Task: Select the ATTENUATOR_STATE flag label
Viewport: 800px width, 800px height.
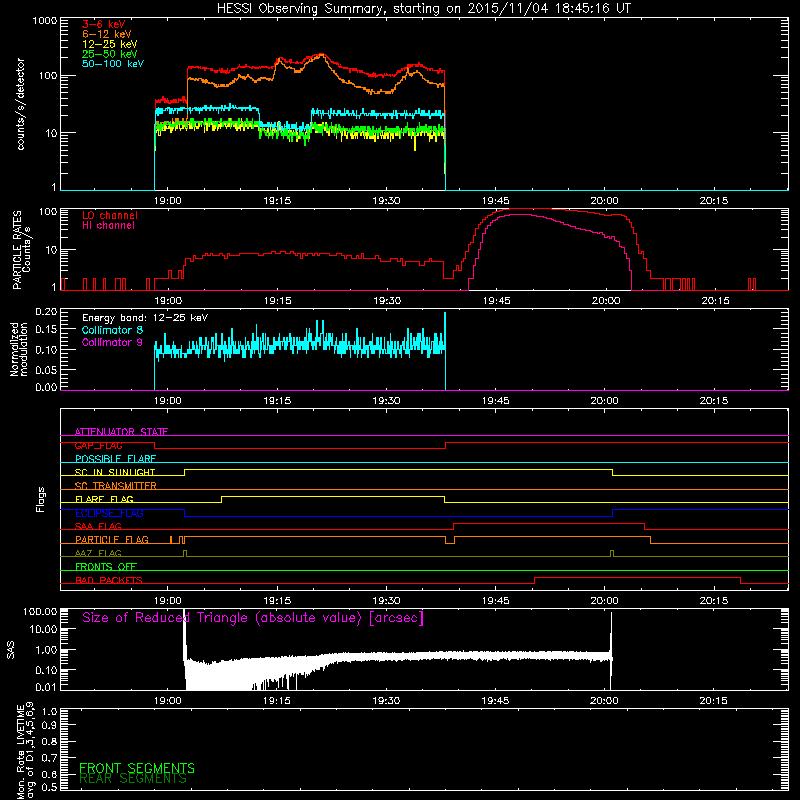Action: [x=121, y=432]
